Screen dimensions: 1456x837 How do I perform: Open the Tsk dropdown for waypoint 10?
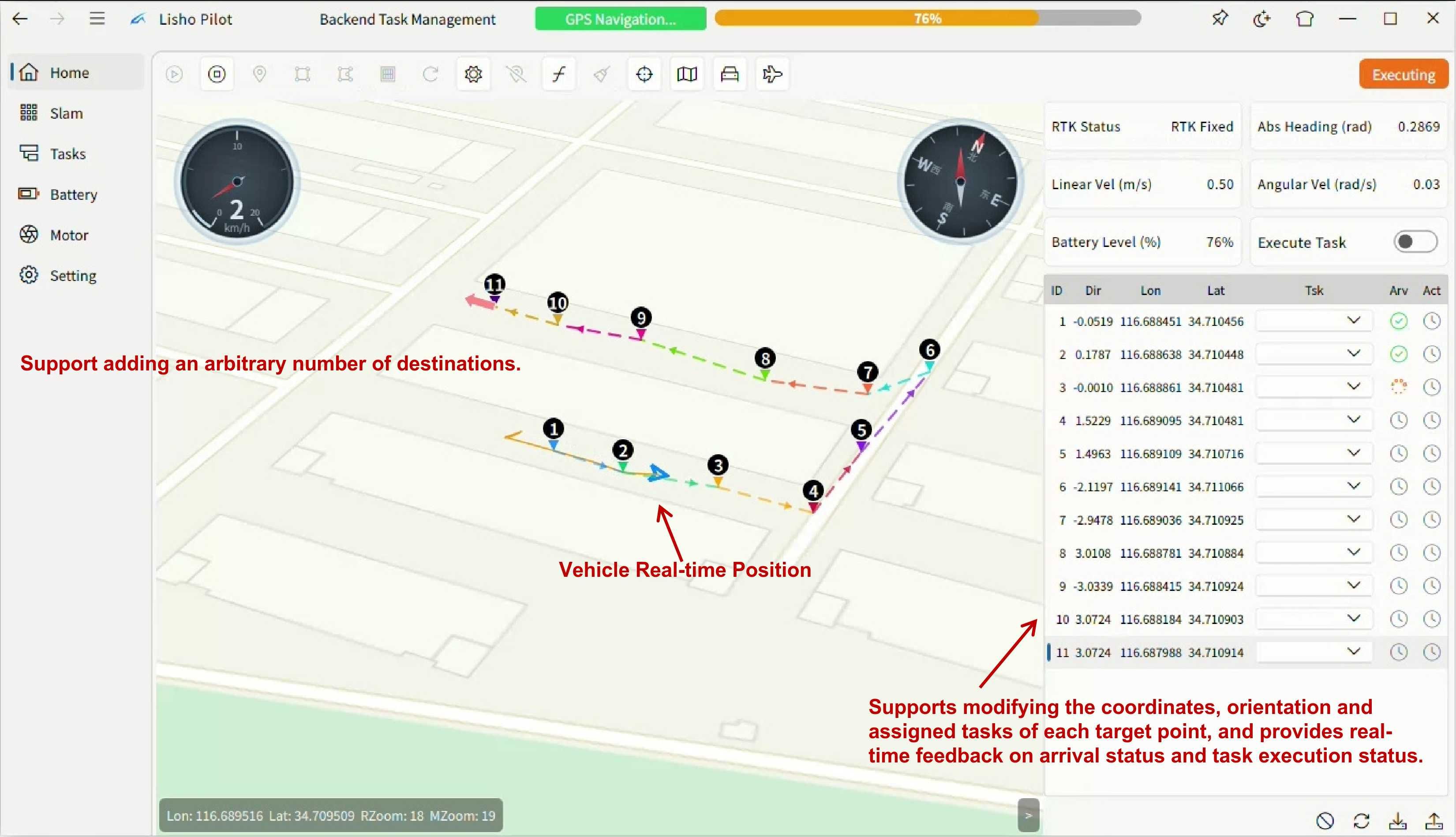[1314, 619]
